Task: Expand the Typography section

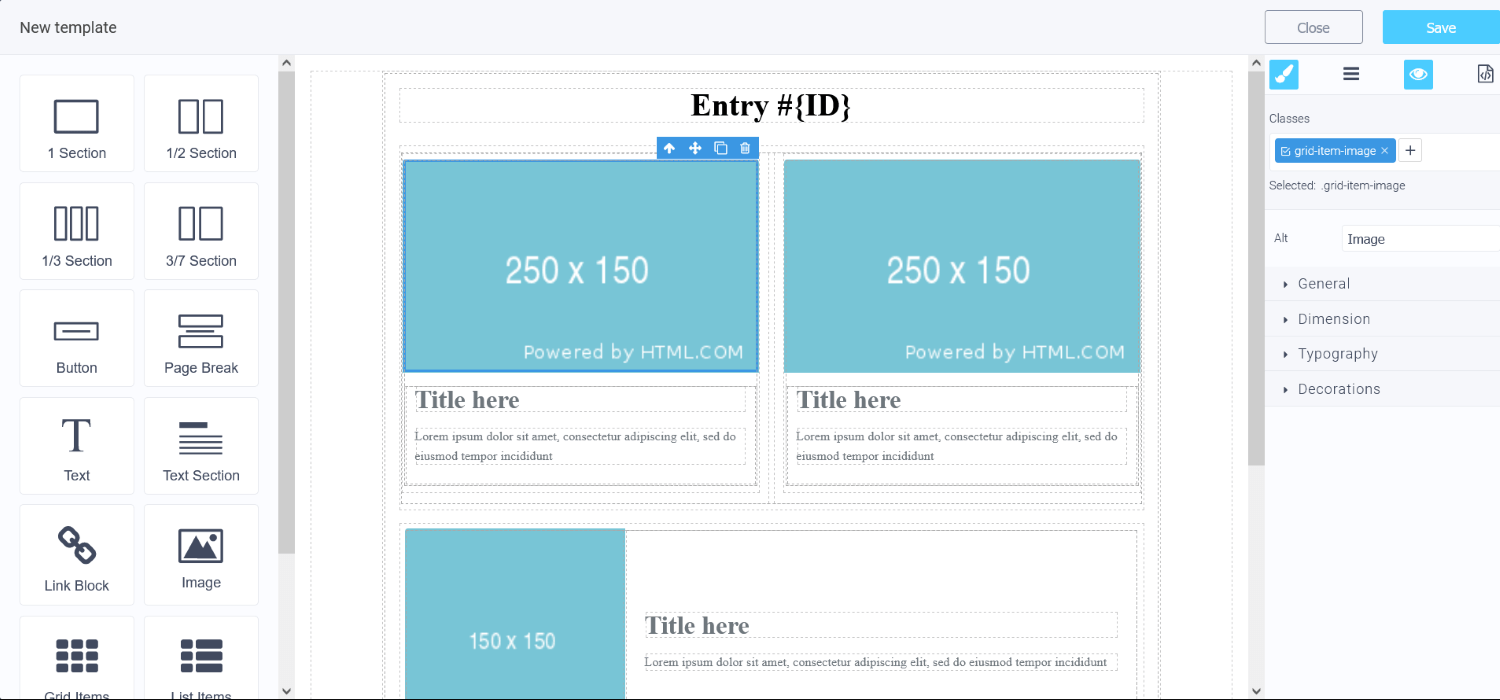Action: [x=1382, y=354]
